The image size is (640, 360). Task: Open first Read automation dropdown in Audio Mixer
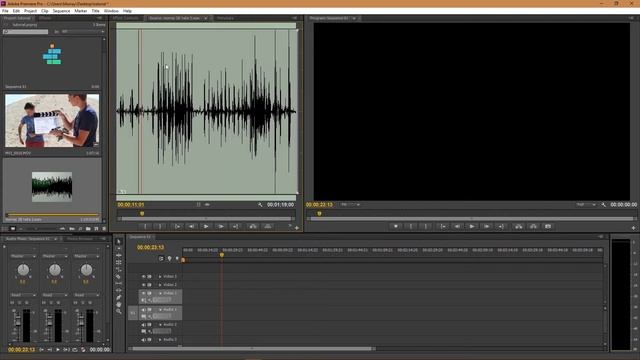tap(23, 295)
